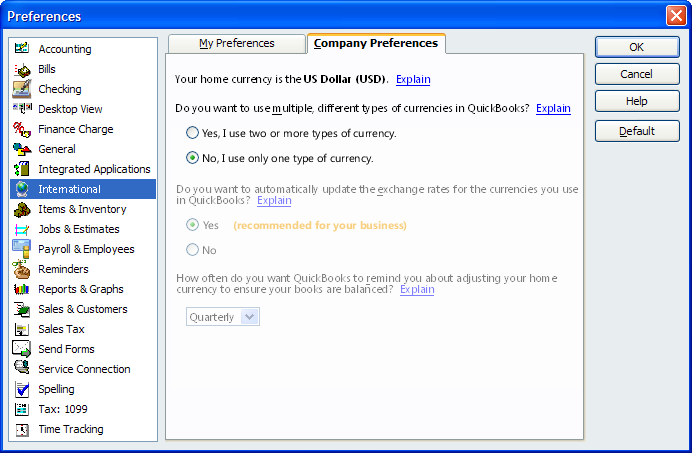Close the Preferences dialog window
692x453 pixels.
pyautogui.click(x=676, y=16)
